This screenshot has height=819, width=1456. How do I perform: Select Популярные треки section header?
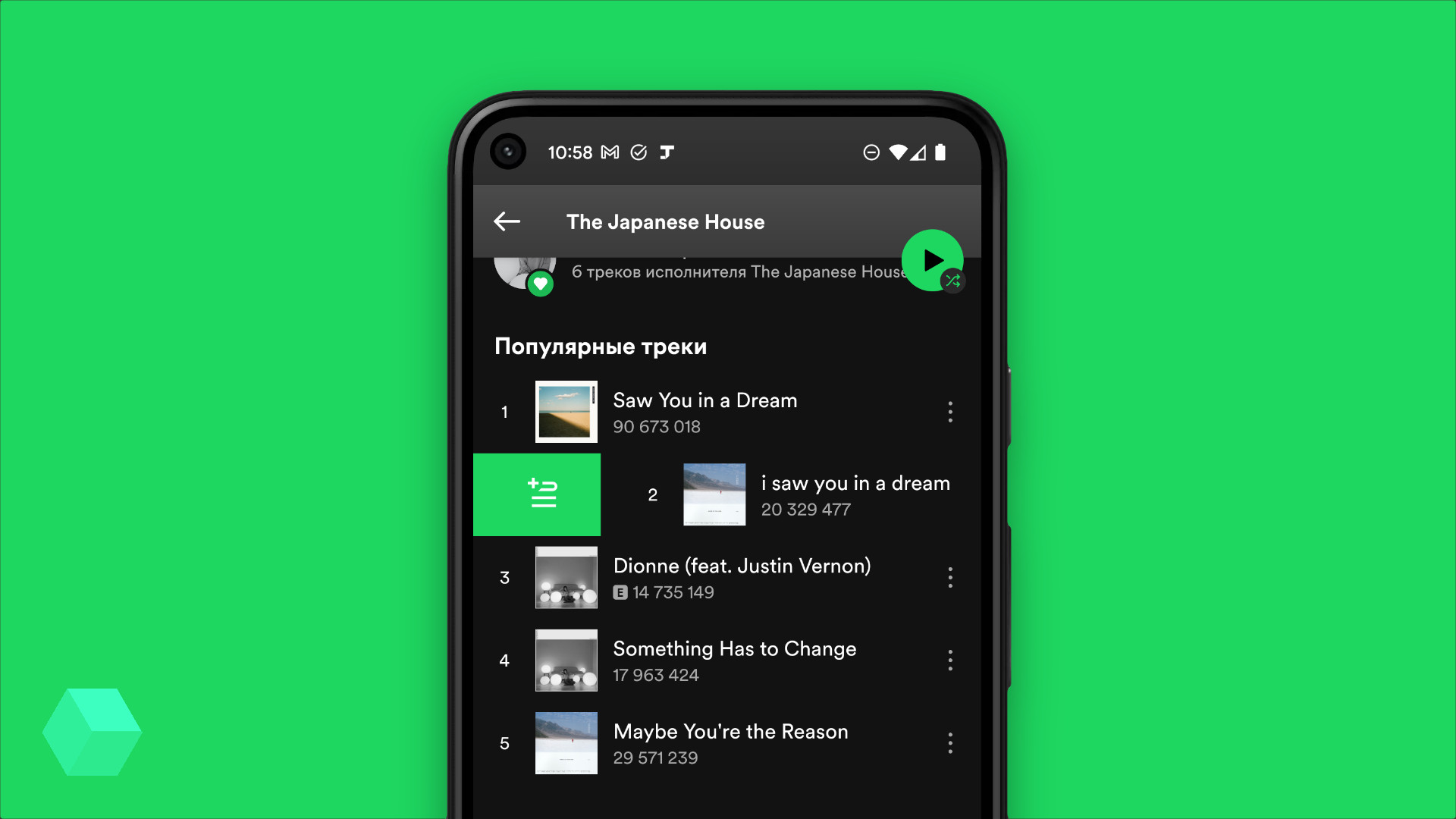[x=601, y=345]
